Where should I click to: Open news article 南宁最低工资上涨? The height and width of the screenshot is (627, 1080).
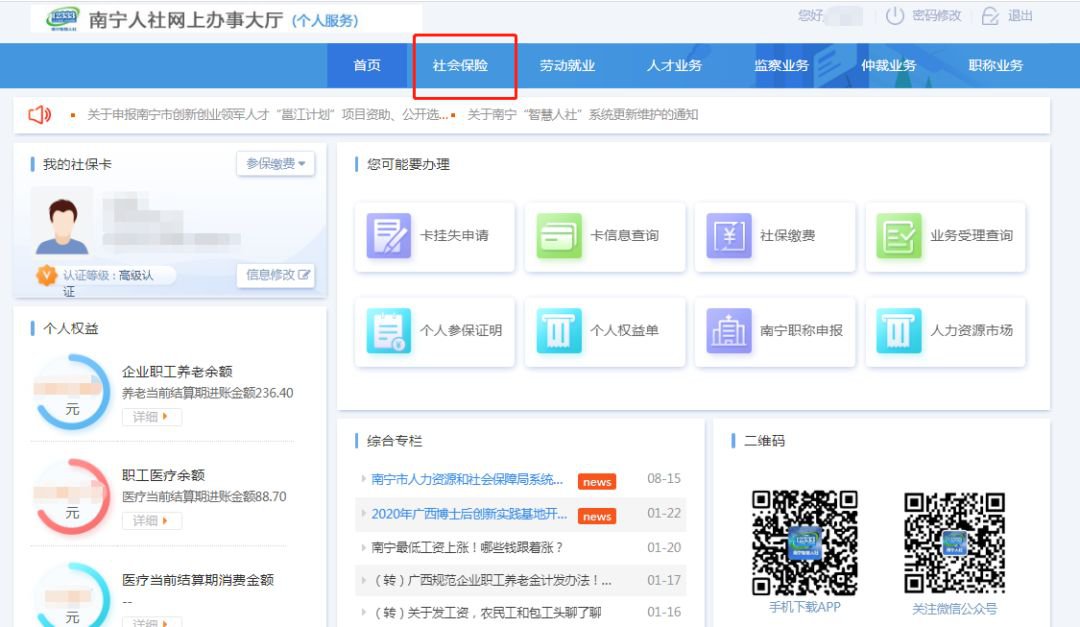click(468, 547)
